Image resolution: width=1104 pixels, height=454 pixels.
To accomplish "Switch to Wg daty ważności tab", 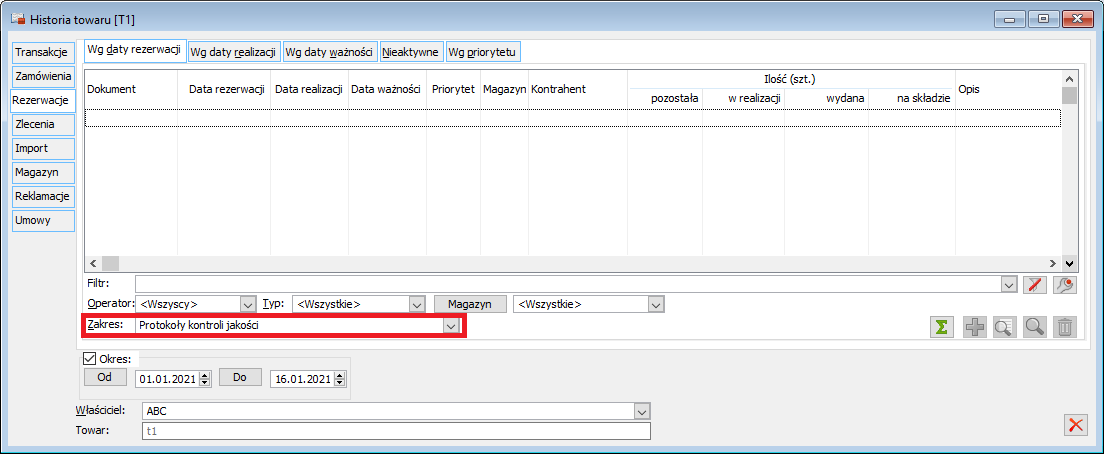I will coord(330,51).
